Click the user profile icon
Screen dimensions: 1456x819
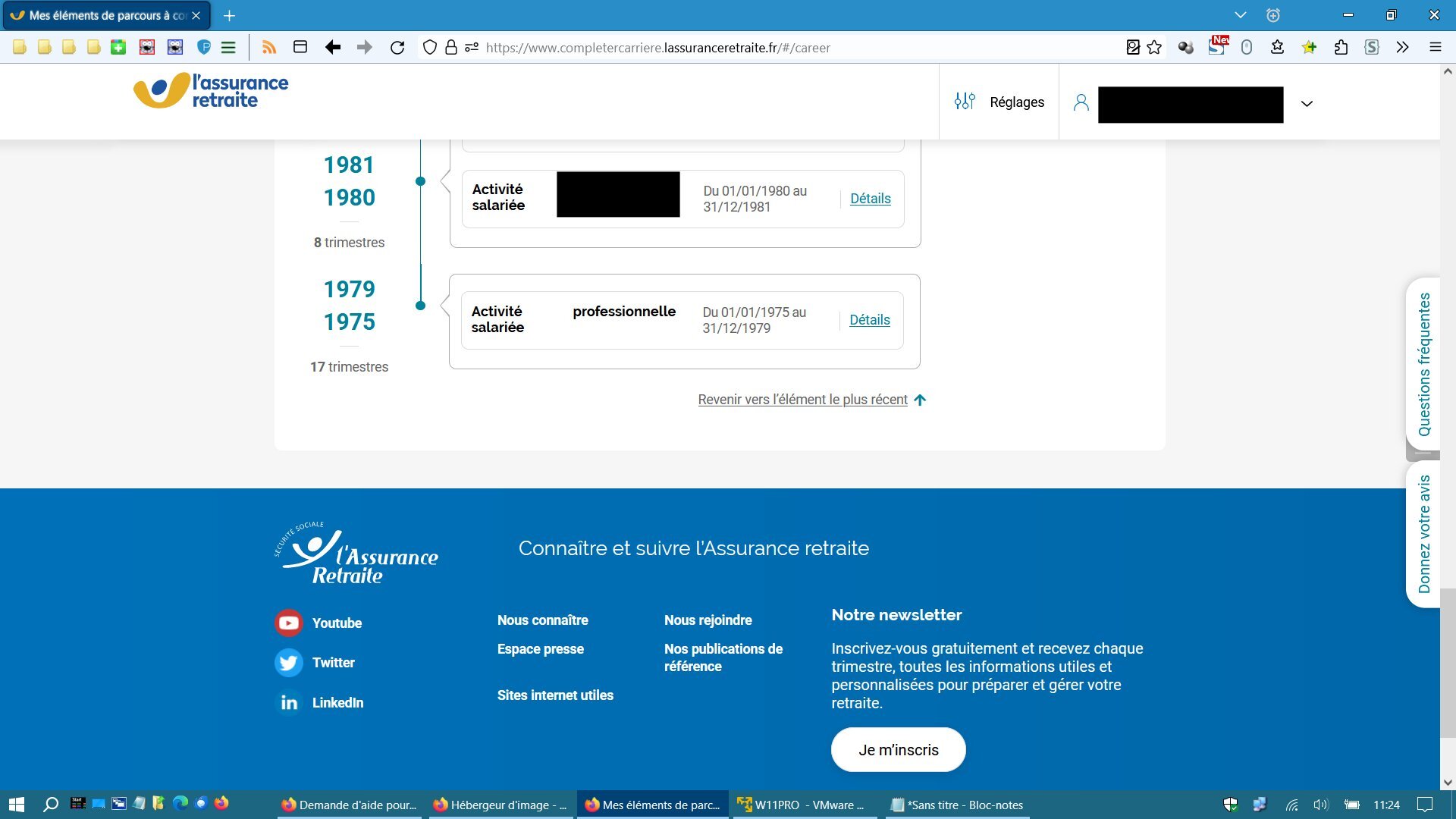(x=1081, y=102)
